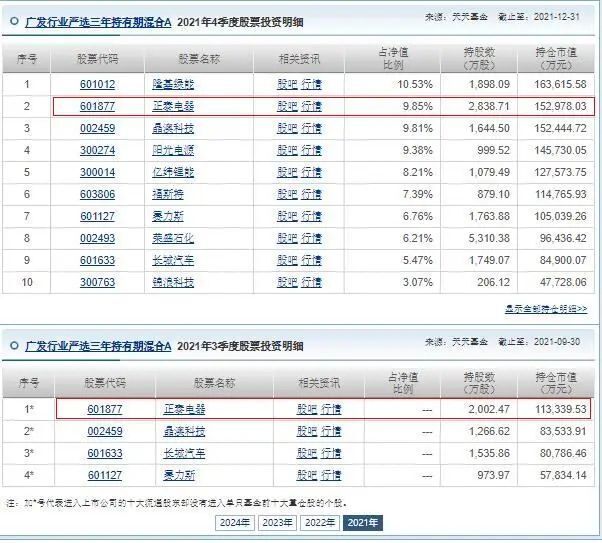602x543 pixels.
Task: Open stock code 601877 in 4季度 table
Action: click(98, 106)
